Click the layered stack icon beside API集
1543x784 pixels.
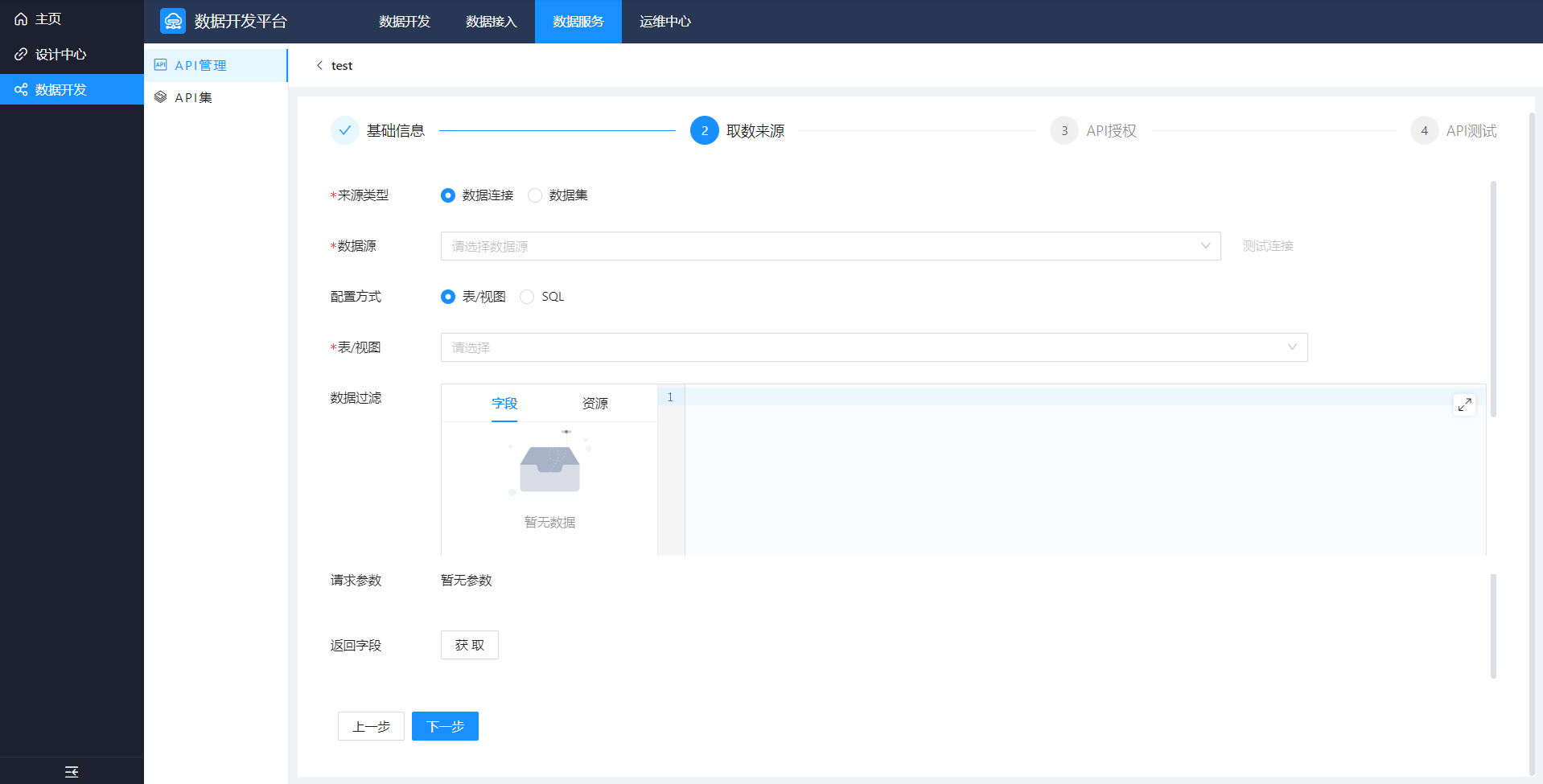tap(161, 97)
